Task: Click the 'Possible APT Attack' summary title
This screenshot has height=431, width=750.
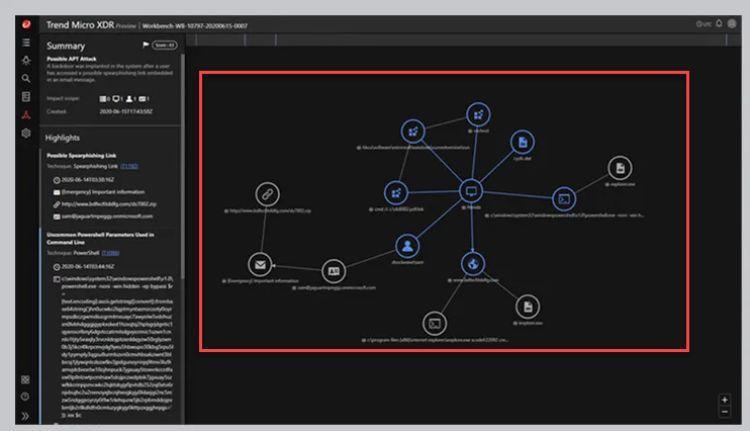Action: [x=71, y=59]
